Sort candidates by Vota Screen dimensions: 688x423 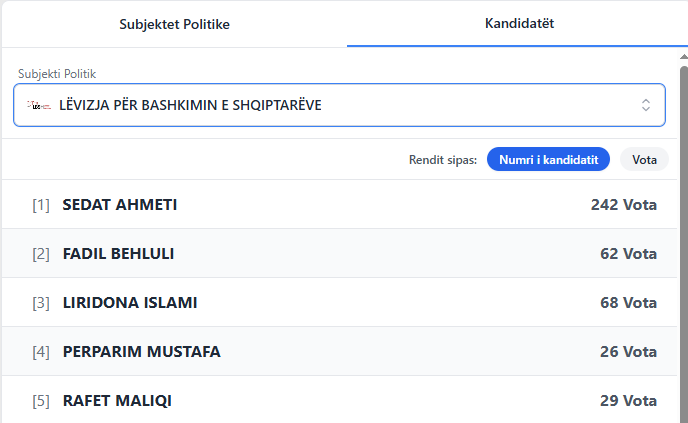(644, 159)
